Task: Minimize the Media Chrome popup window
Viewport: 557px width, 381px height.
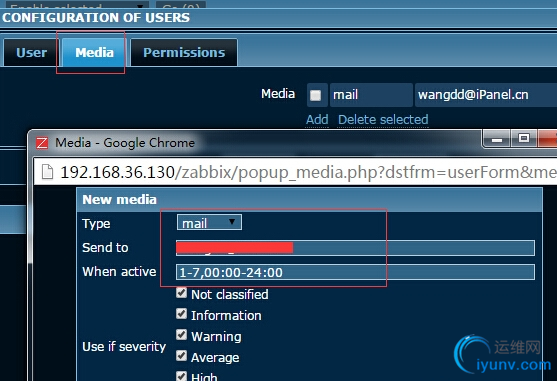Action: pos(497,139)
